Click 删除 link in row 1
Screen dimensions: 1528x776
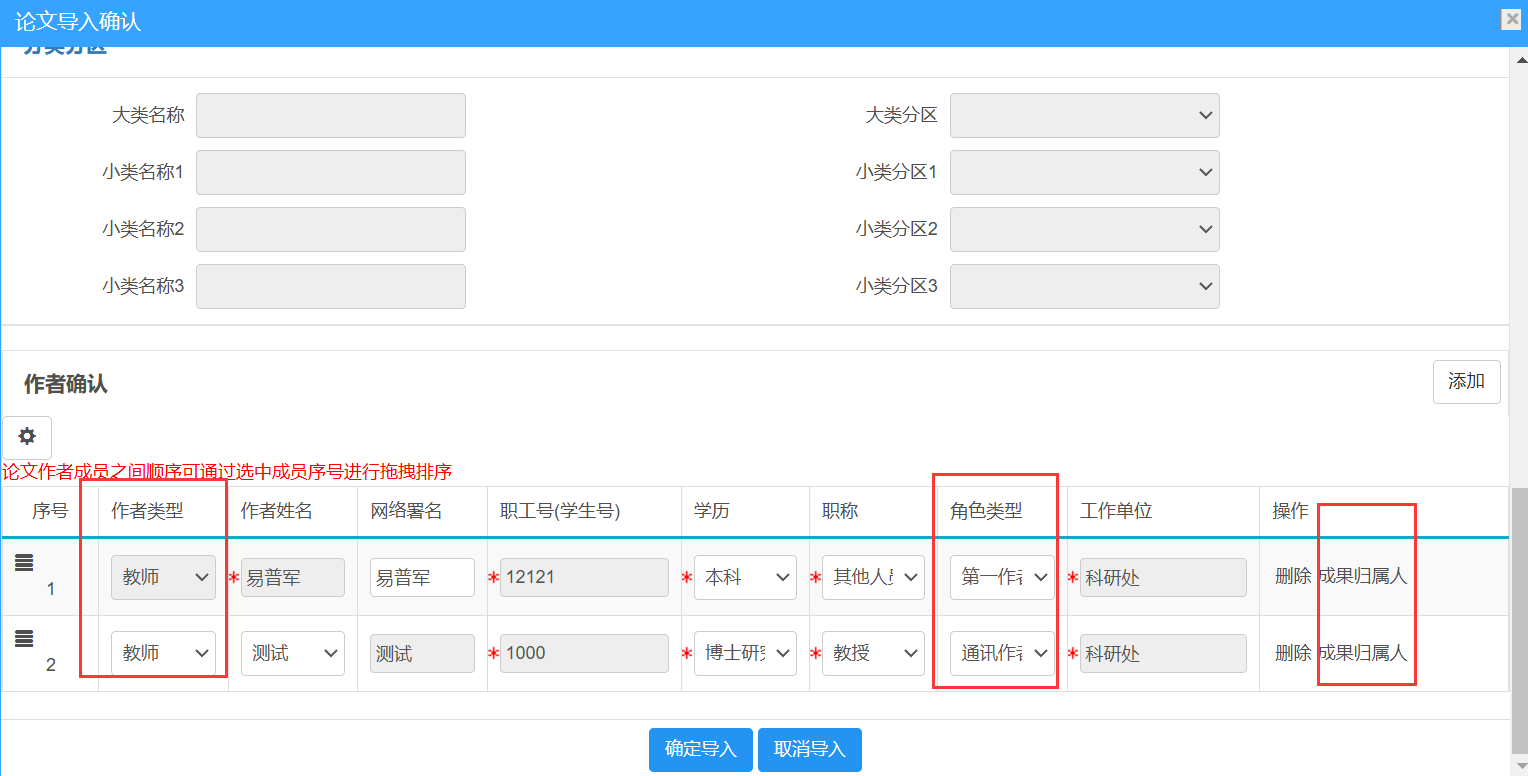pyautogui.click(x=1292, y=576)
